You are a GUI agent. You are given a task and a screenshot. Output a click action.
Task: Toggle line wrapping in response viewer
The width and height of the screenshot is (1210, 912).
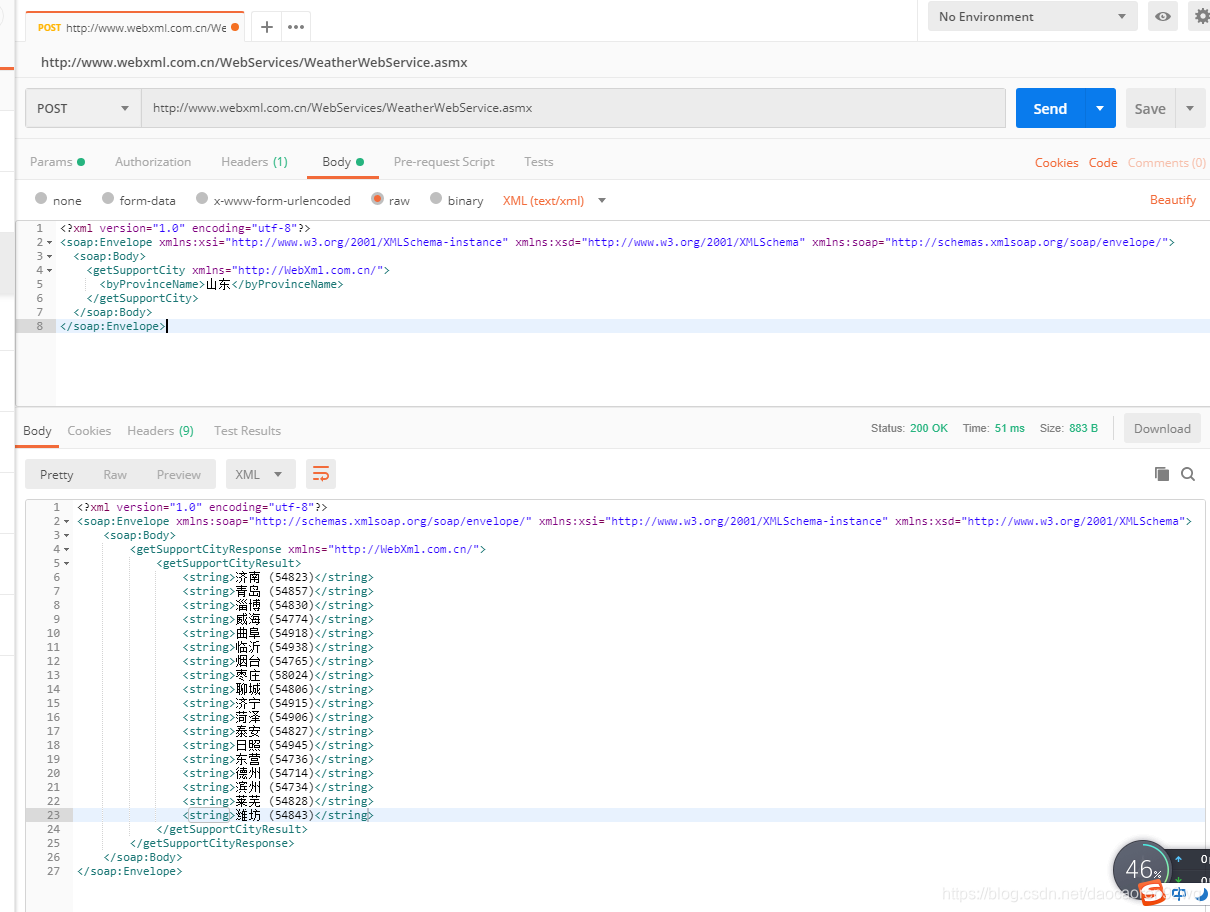[320, 474]
